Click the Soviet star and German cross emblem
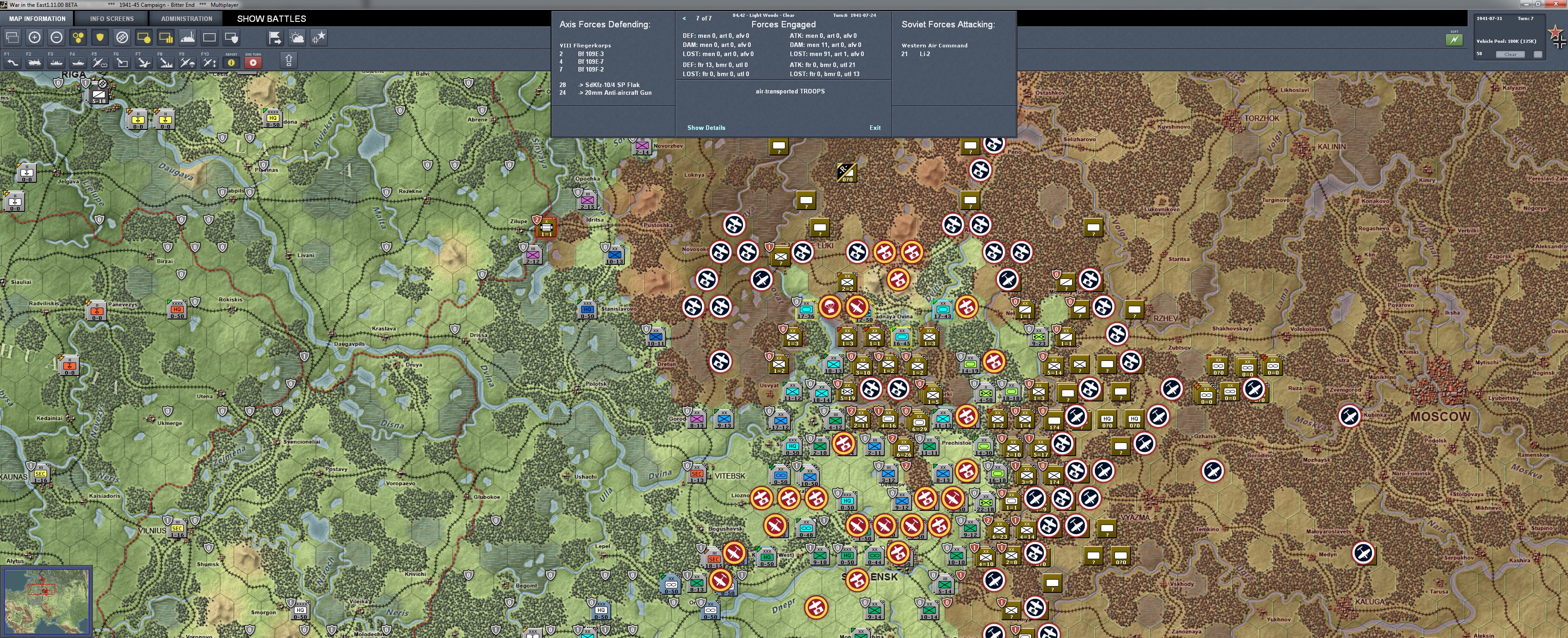The height and width of the screenshot is (638, 1568). click(x=1557, y=36)
